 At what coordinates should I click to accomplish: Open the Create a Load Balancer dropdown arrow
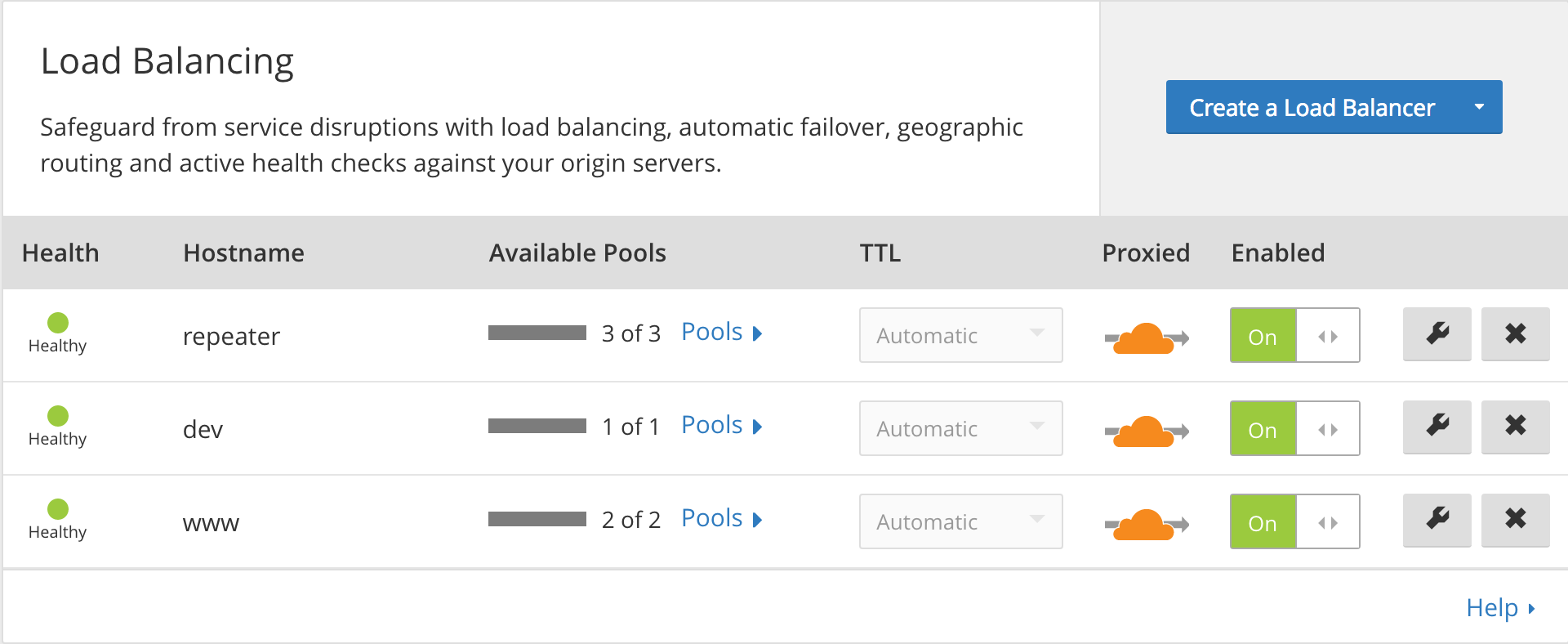pyautogui.click(x=1479, y=107)
